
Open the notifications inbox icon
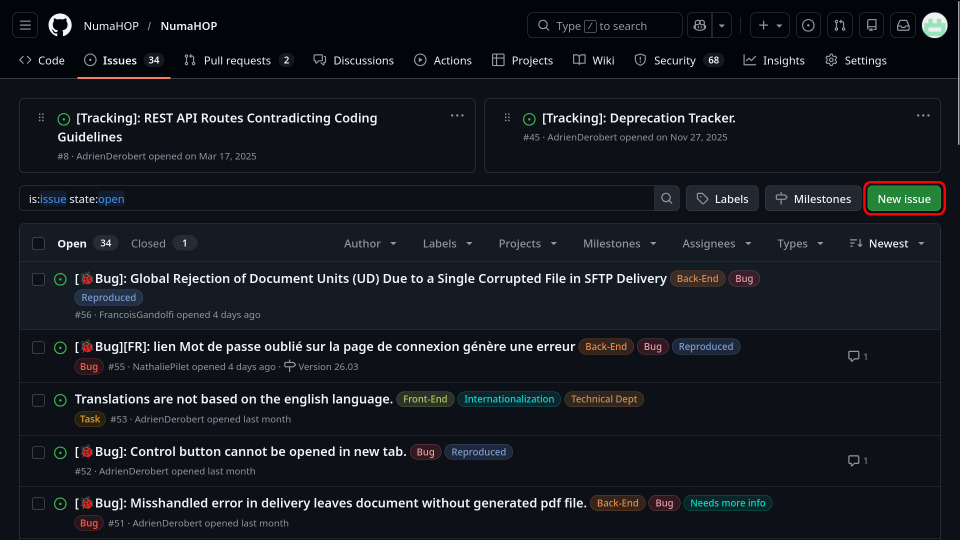[901, 25]
